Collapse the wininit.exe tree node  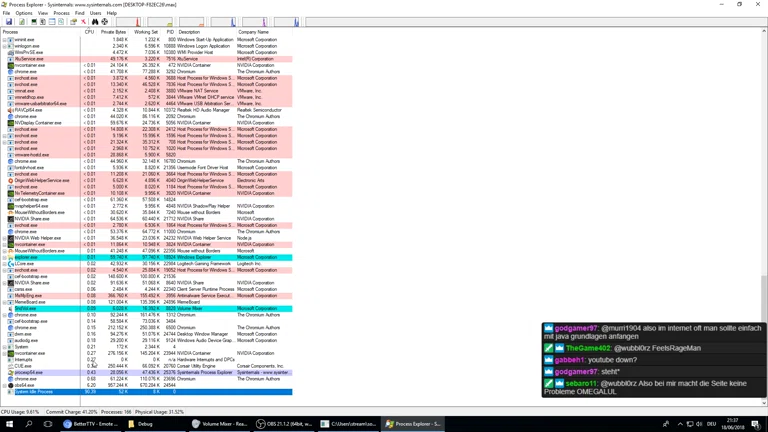pyautogui.click(x=5, y=40)
